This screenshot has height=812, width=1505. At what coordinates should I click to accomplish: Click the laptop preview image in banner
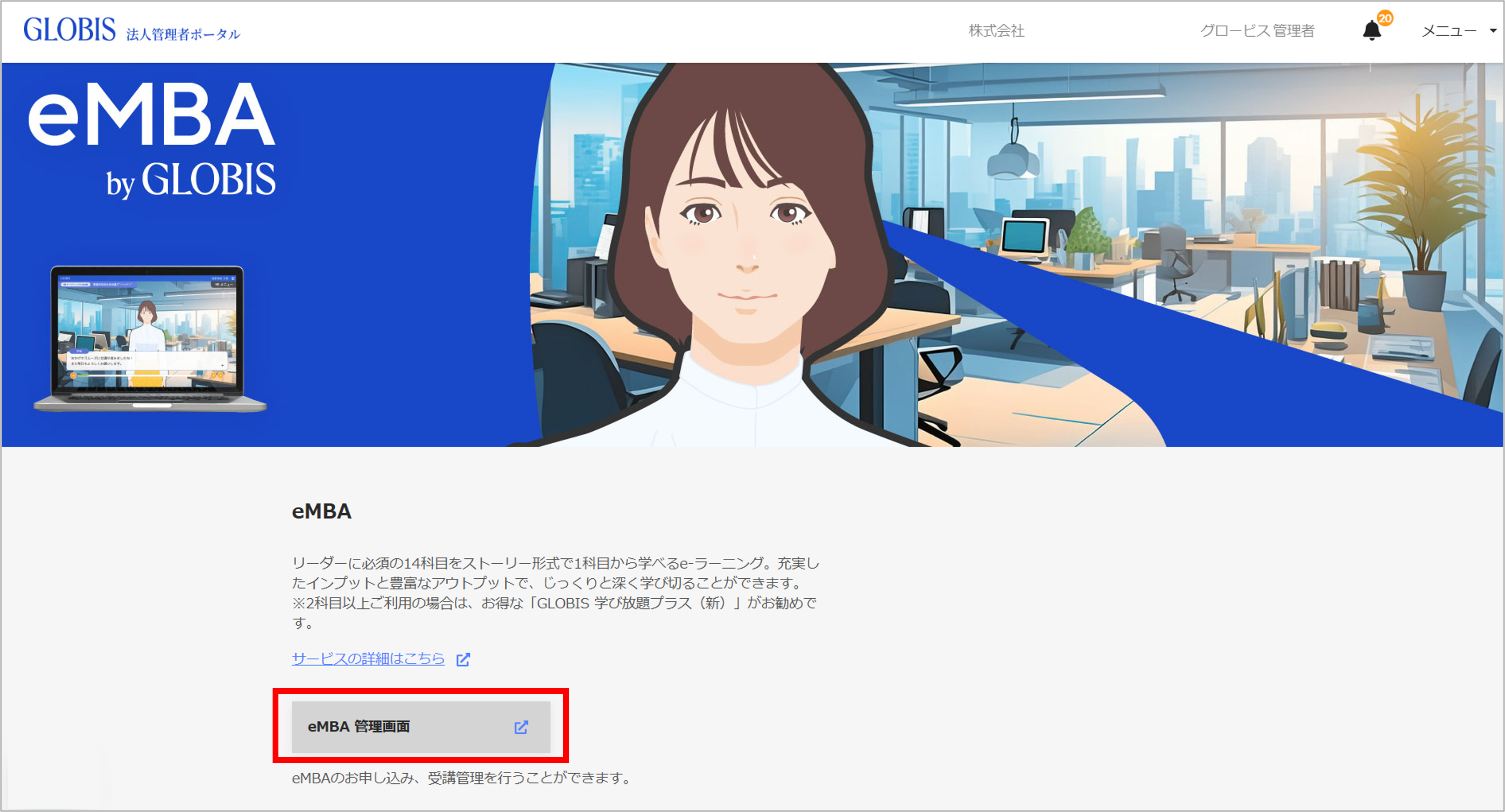(150, 340)
